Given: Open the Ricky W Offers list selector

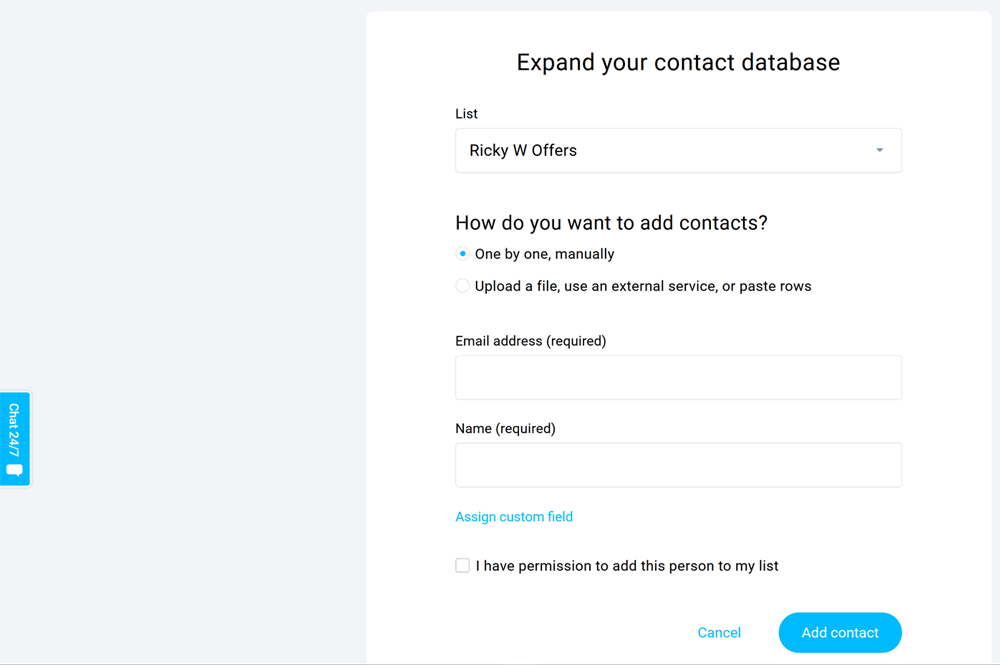Looking at the screenshot, I should click(660, 151).
